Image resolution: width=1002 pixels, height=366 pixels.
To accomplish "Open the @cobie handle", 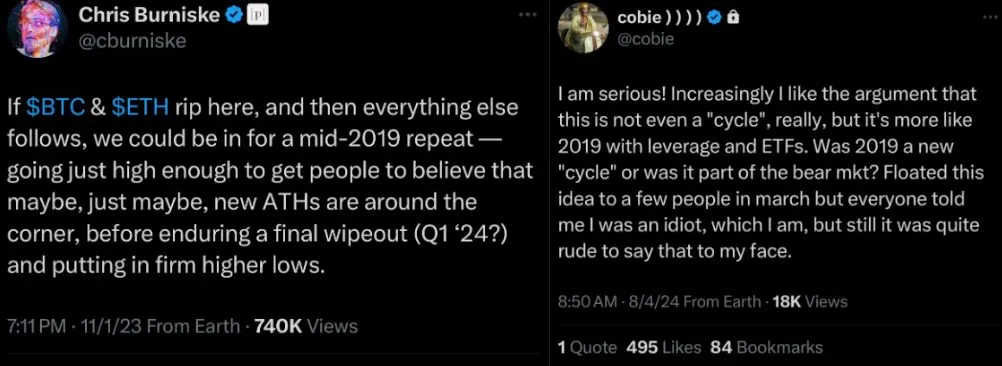I will click(645, 40).
